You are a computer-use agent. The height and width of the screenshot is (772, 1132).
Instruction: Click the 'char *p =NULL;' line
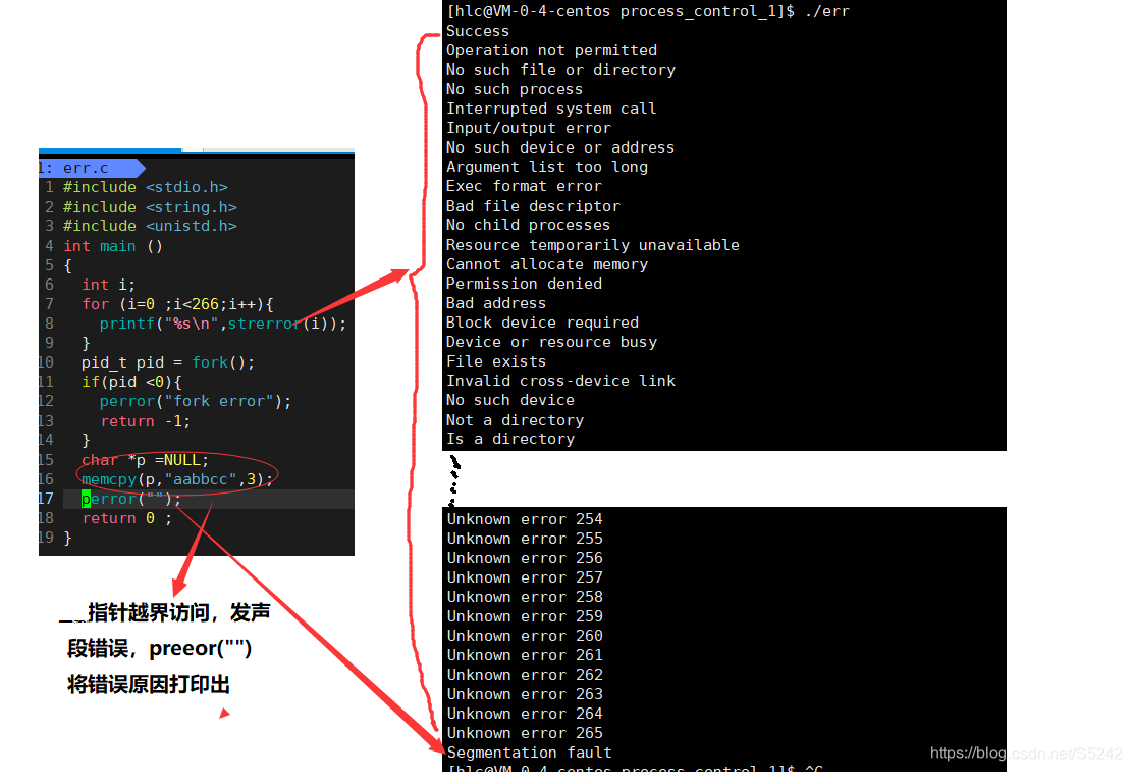coord(145,460)
